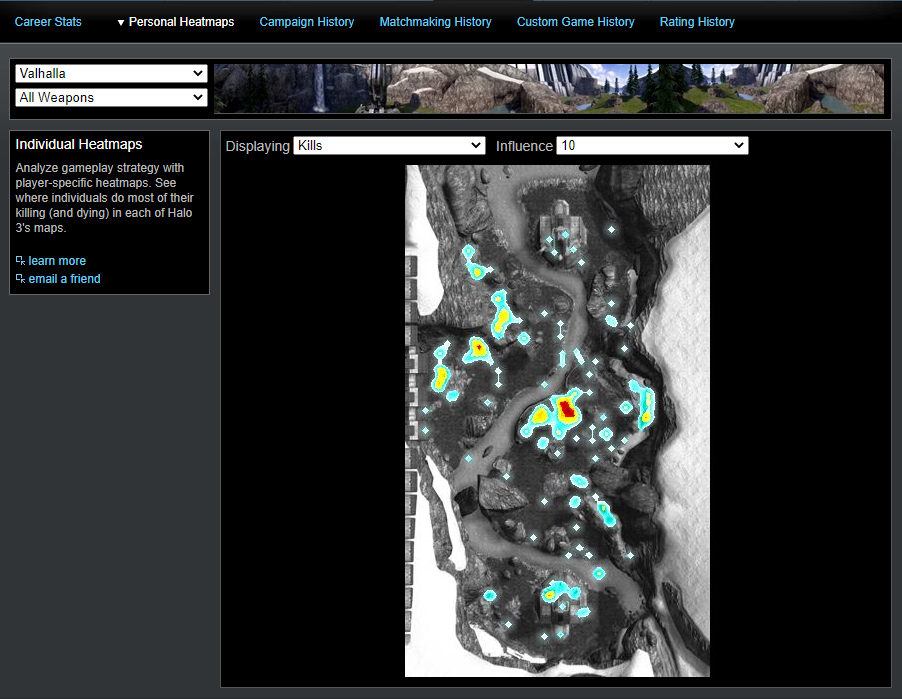Image resolution: width=902 pixels, height=699 pixels.
Task: Expand the All Weapons dropdown
Action: coord(111,97)
